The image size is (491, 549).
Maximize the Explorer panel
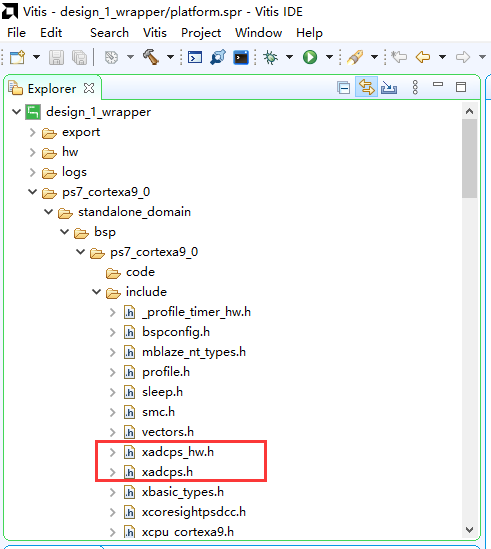pos(461,87)
